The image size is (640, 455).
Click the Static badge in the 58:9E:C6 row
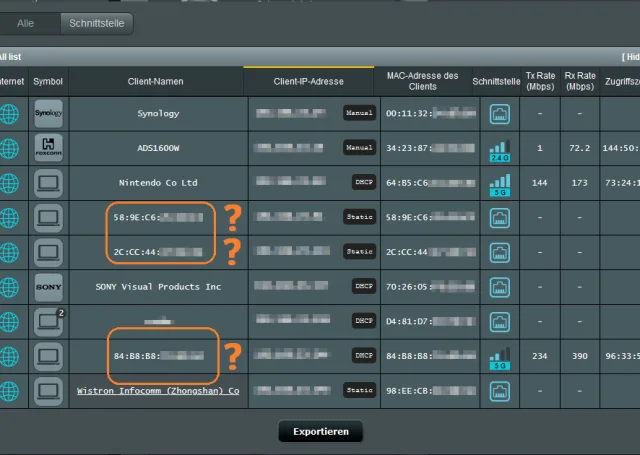click(x=359, y=217)
